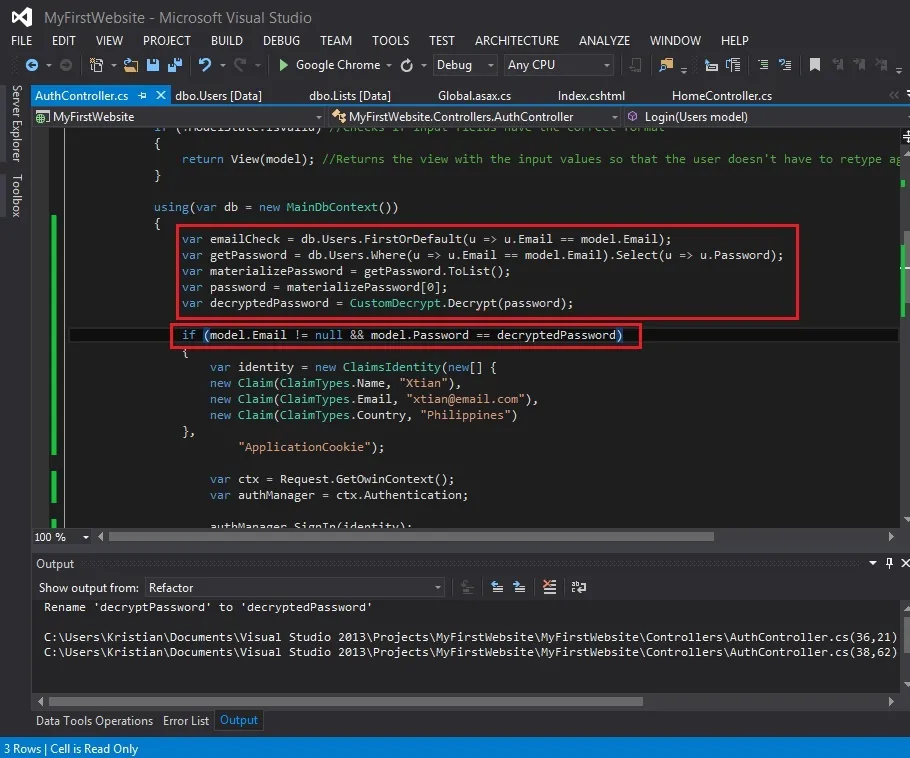The height and width of the screenshot is (758, 910).
Task: Click the Uncomment selected lines icon
Action: 785,65
